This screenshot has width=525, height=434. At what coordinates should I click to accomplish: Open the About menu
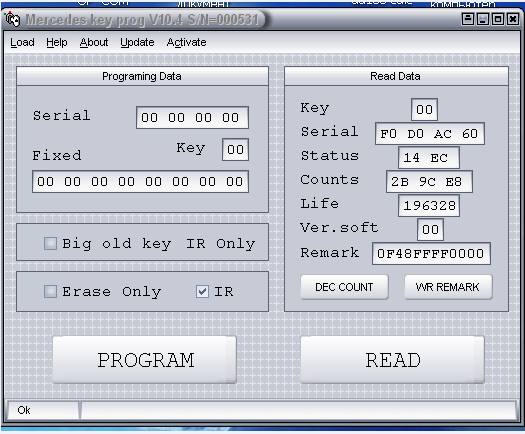coord(94,42)
